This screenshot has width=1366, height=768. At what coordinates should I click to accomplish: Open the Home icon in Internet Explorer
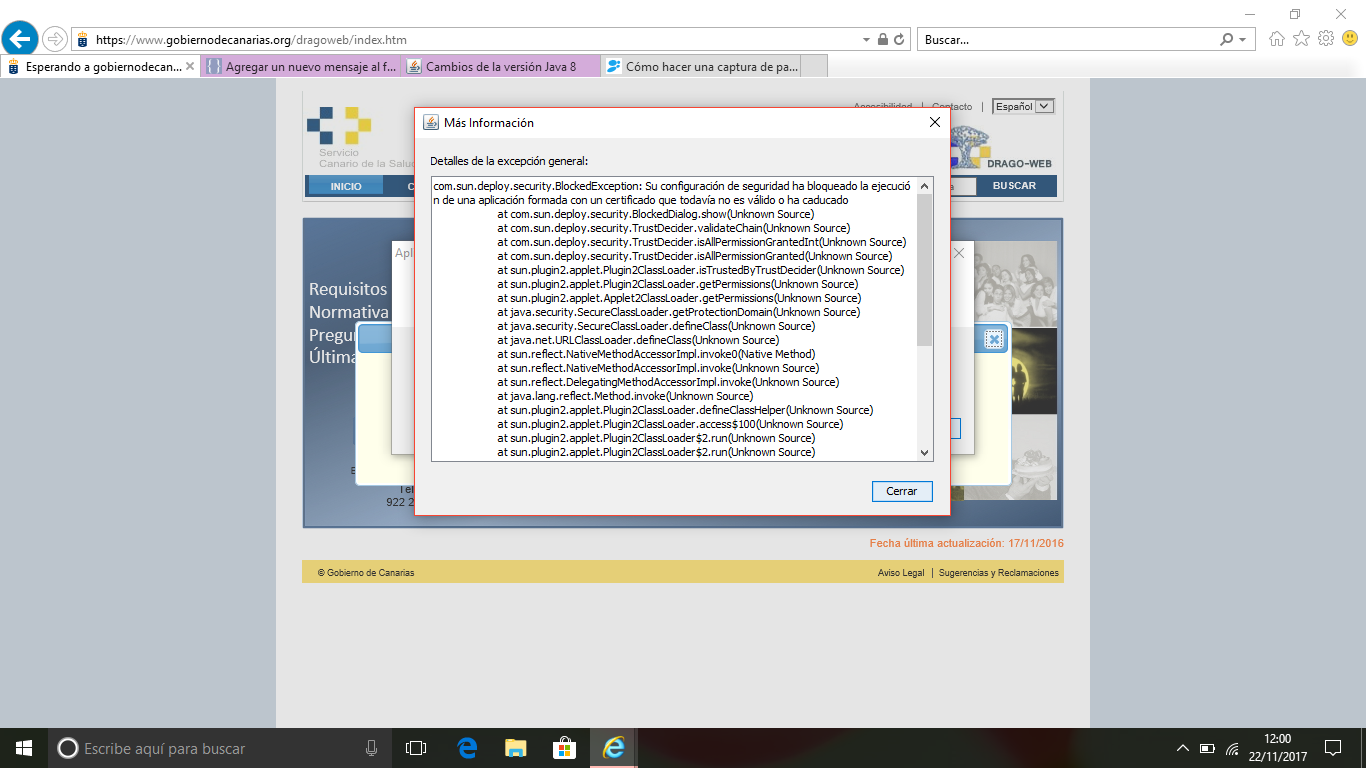[1277, 39]
